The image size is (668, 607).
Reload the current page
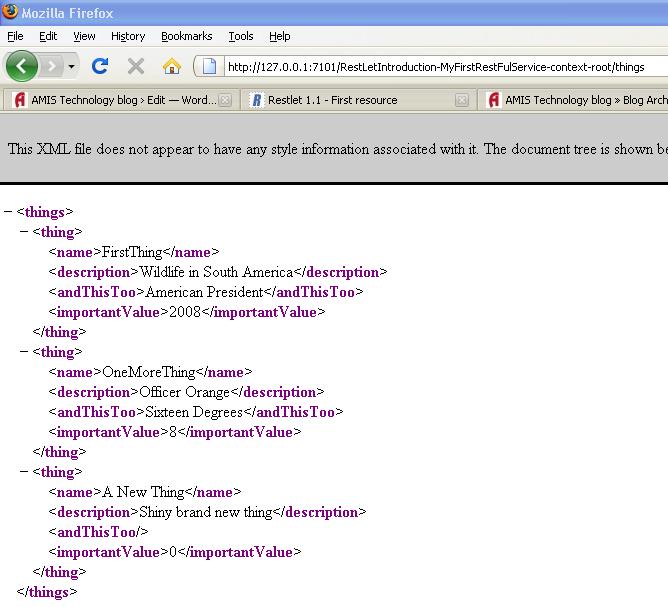(x=99, y=66)
